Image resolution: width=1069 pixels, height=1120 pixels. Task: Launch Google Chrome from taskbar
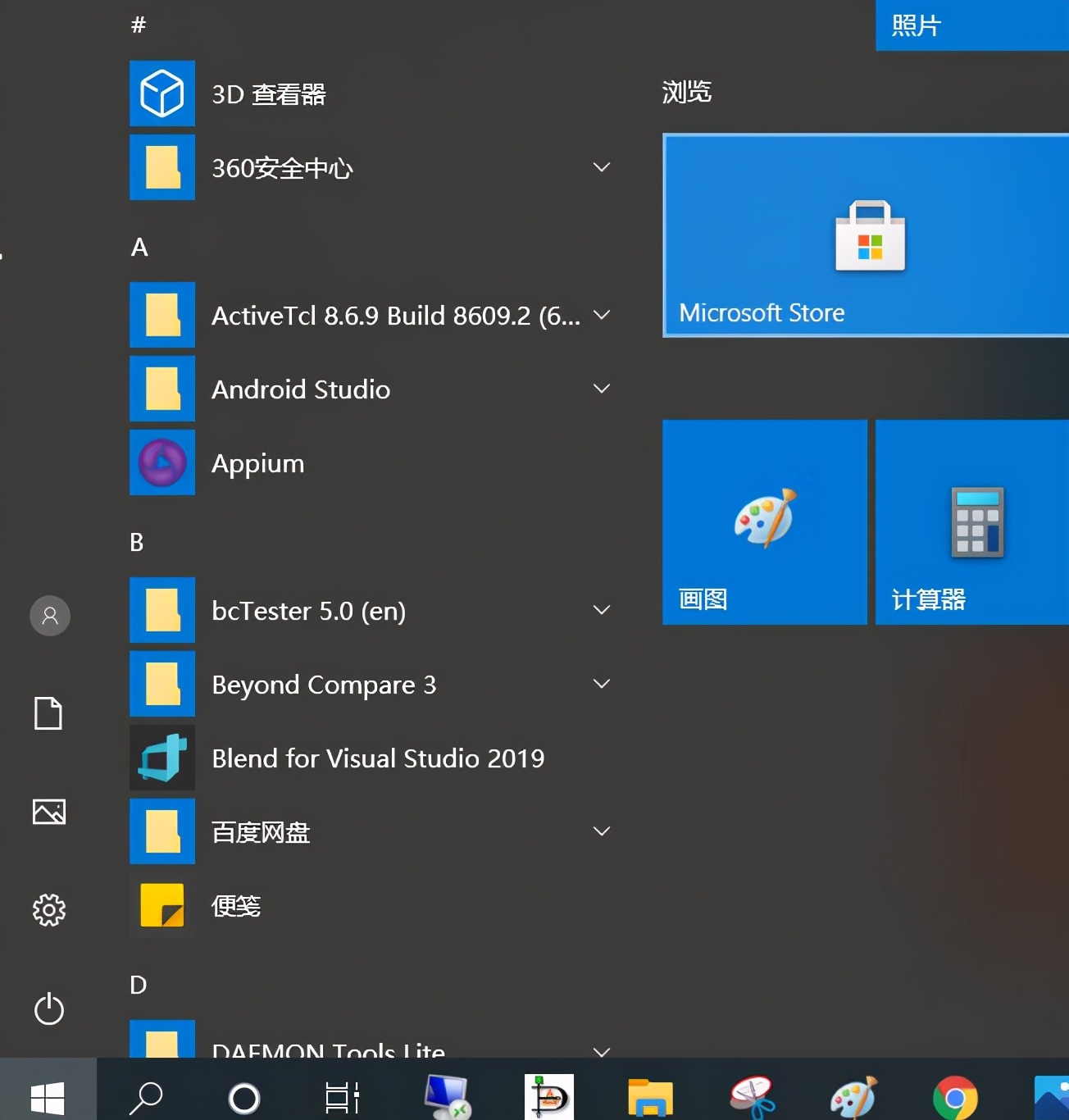point(955,1097)
